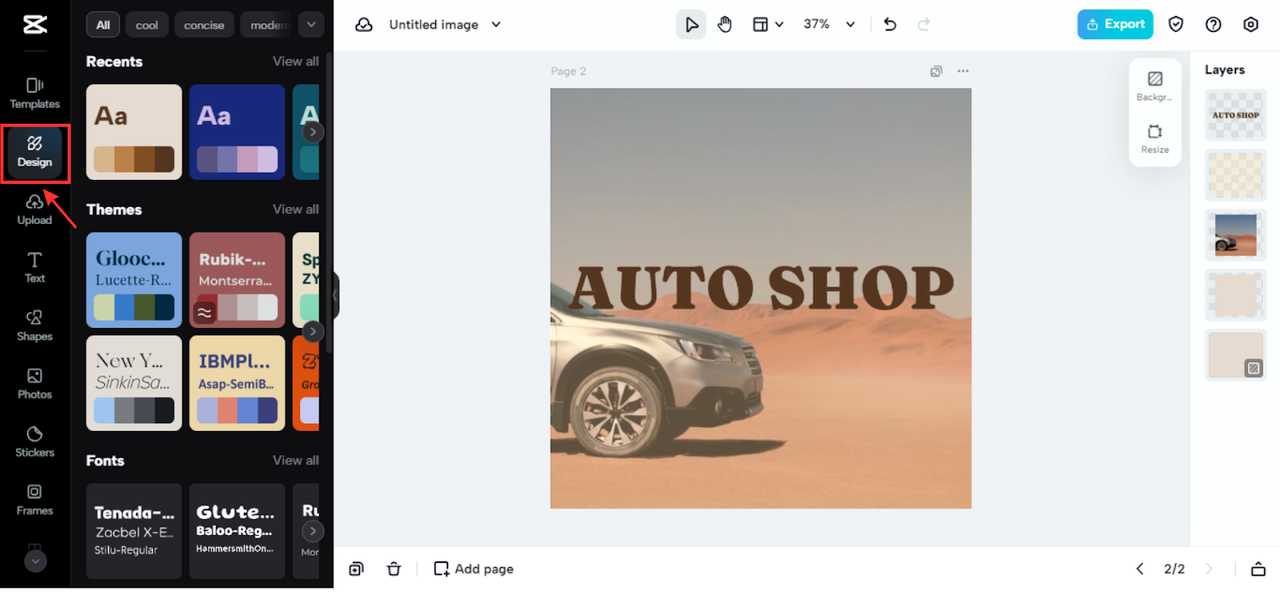
Task: Select the solid beige background layer
Action: 1236,355
